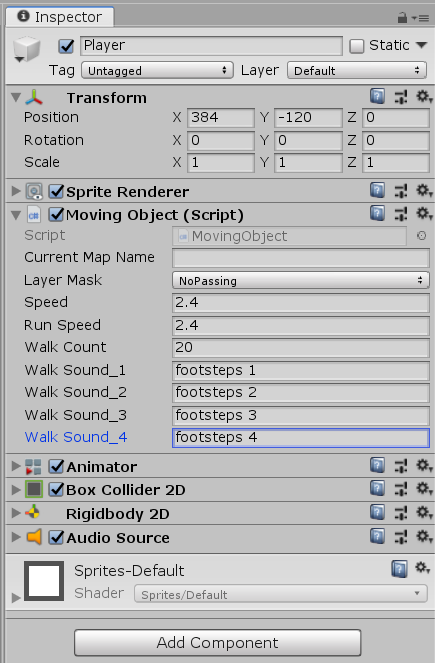Open Moving Object preset icon

point(401,214)
